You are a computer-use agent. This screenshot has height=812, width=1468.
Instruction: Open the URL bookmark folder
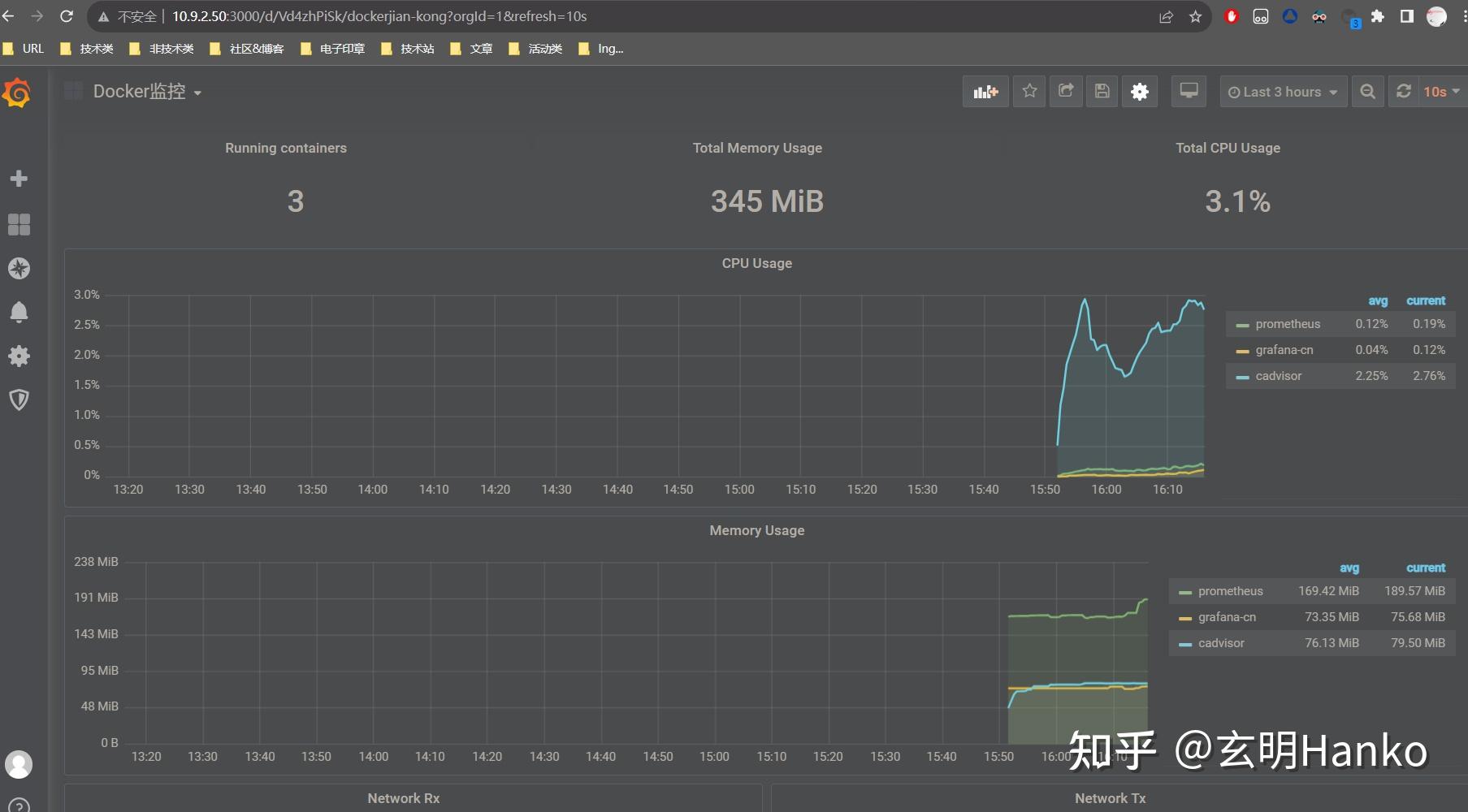pyautogui.click(x=24, y=49)
